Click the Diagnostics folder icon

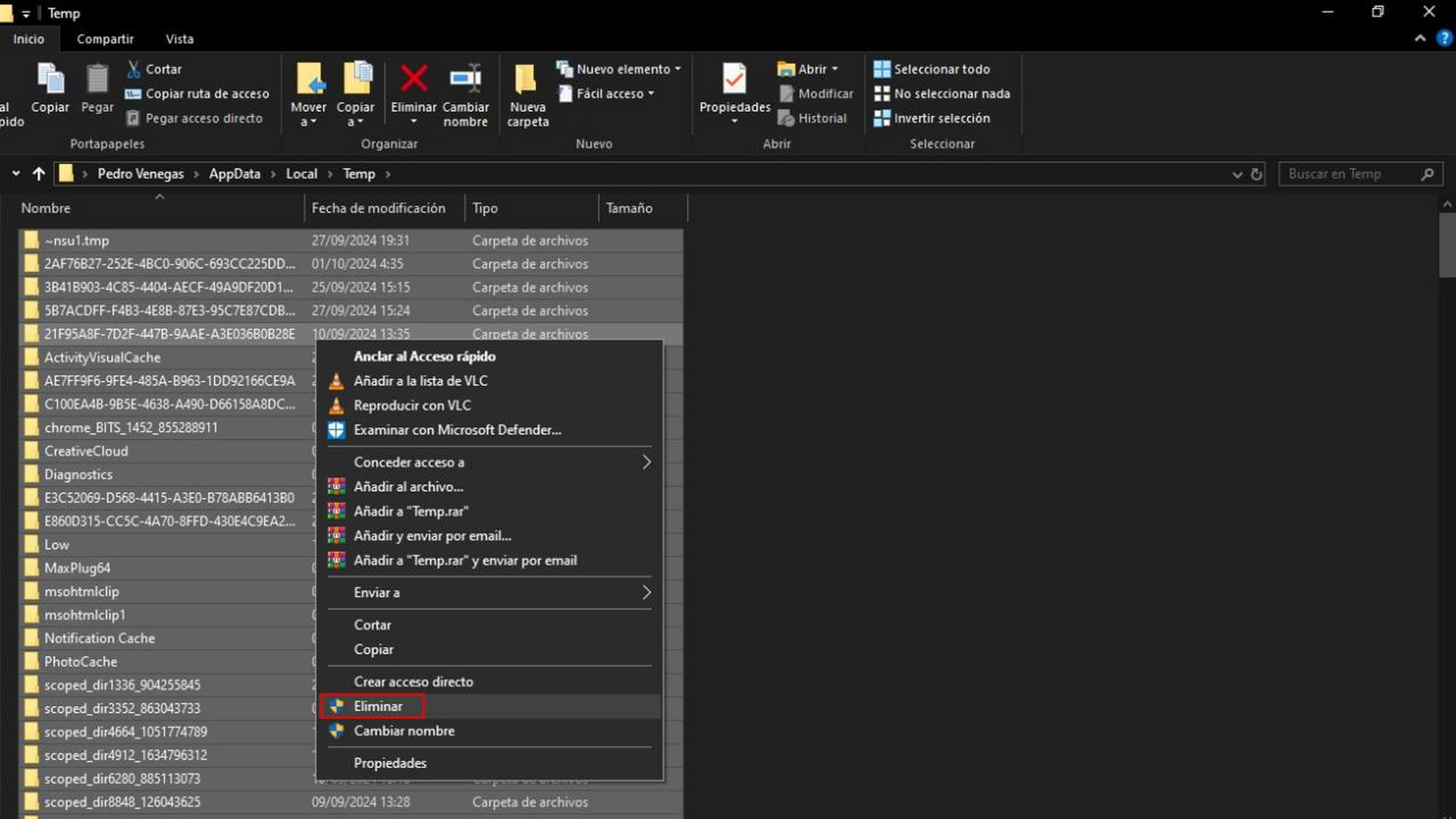pyautogui.click(x=31, y=474)
